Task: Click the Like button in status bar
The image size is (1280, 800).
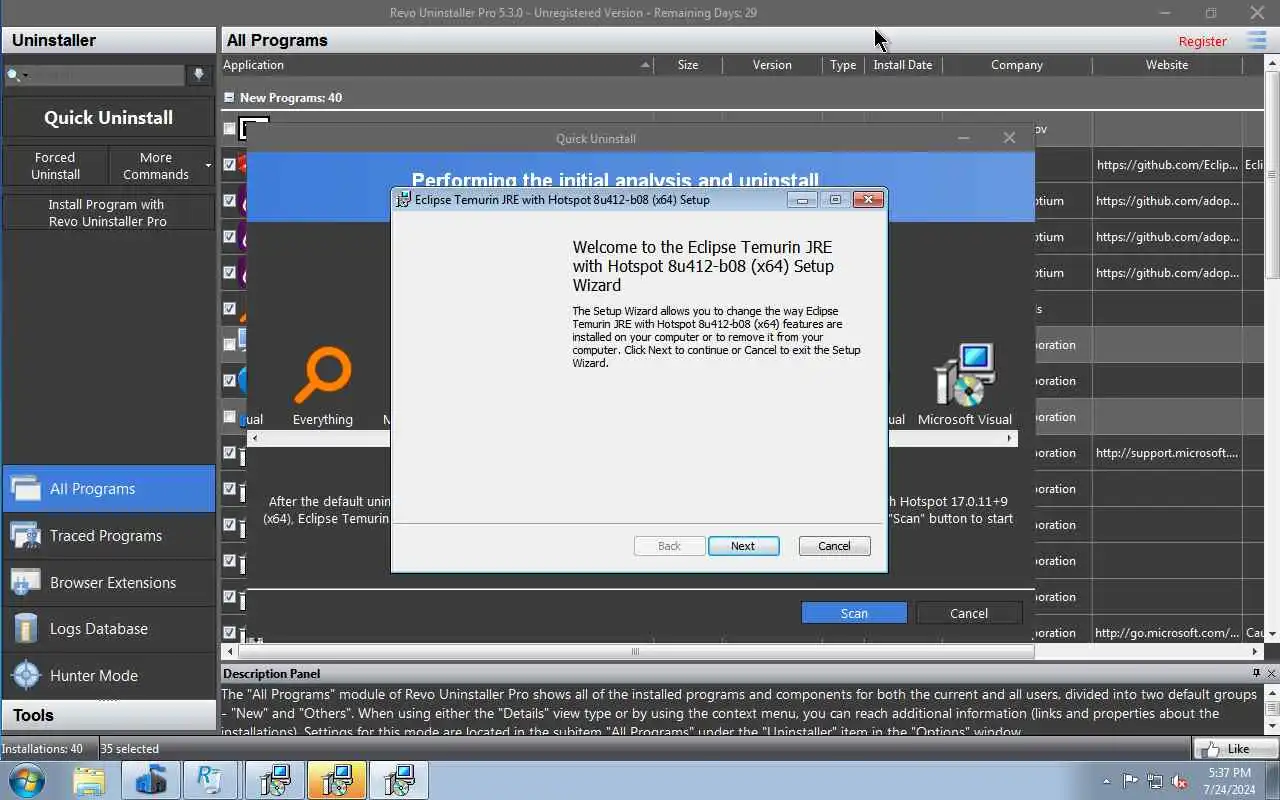Action: pyautogui.click(x=1235, y=749)
